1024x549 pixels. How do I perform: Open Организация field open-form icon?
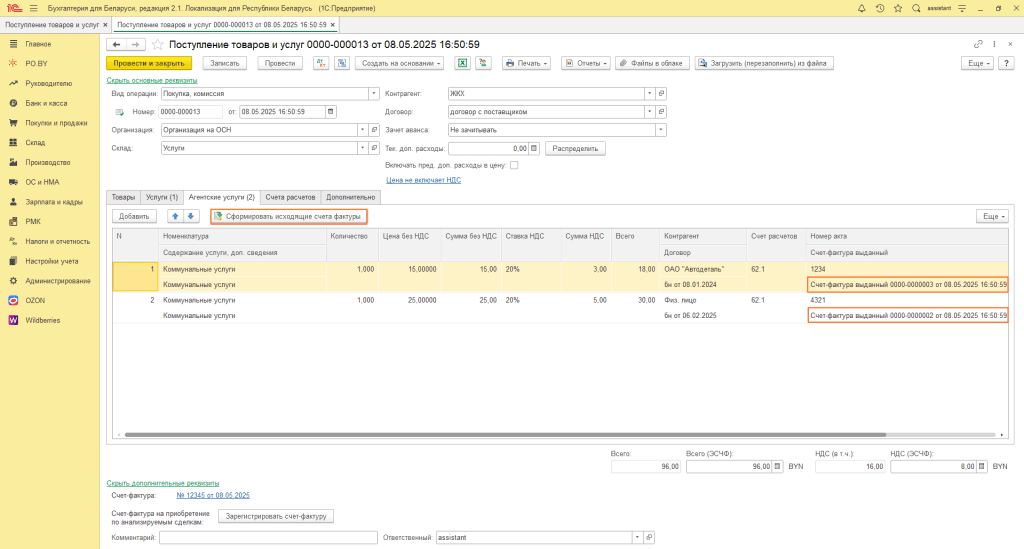(374, 130)
